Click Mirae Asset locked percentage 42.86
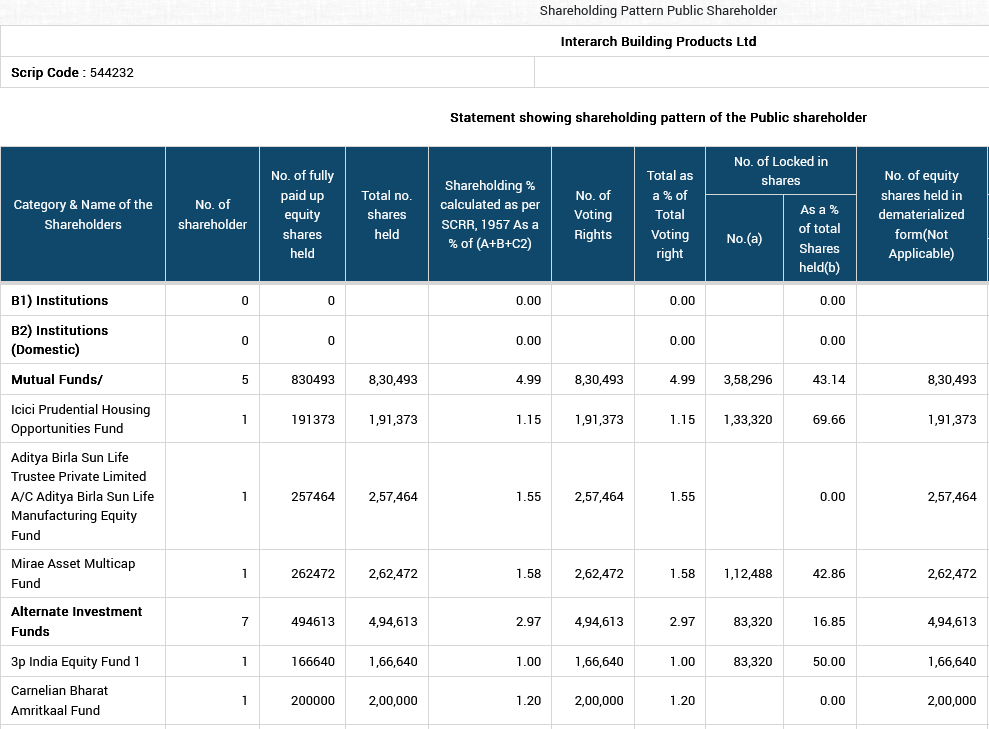The image size is (989, 729). [x=829, y=574]
